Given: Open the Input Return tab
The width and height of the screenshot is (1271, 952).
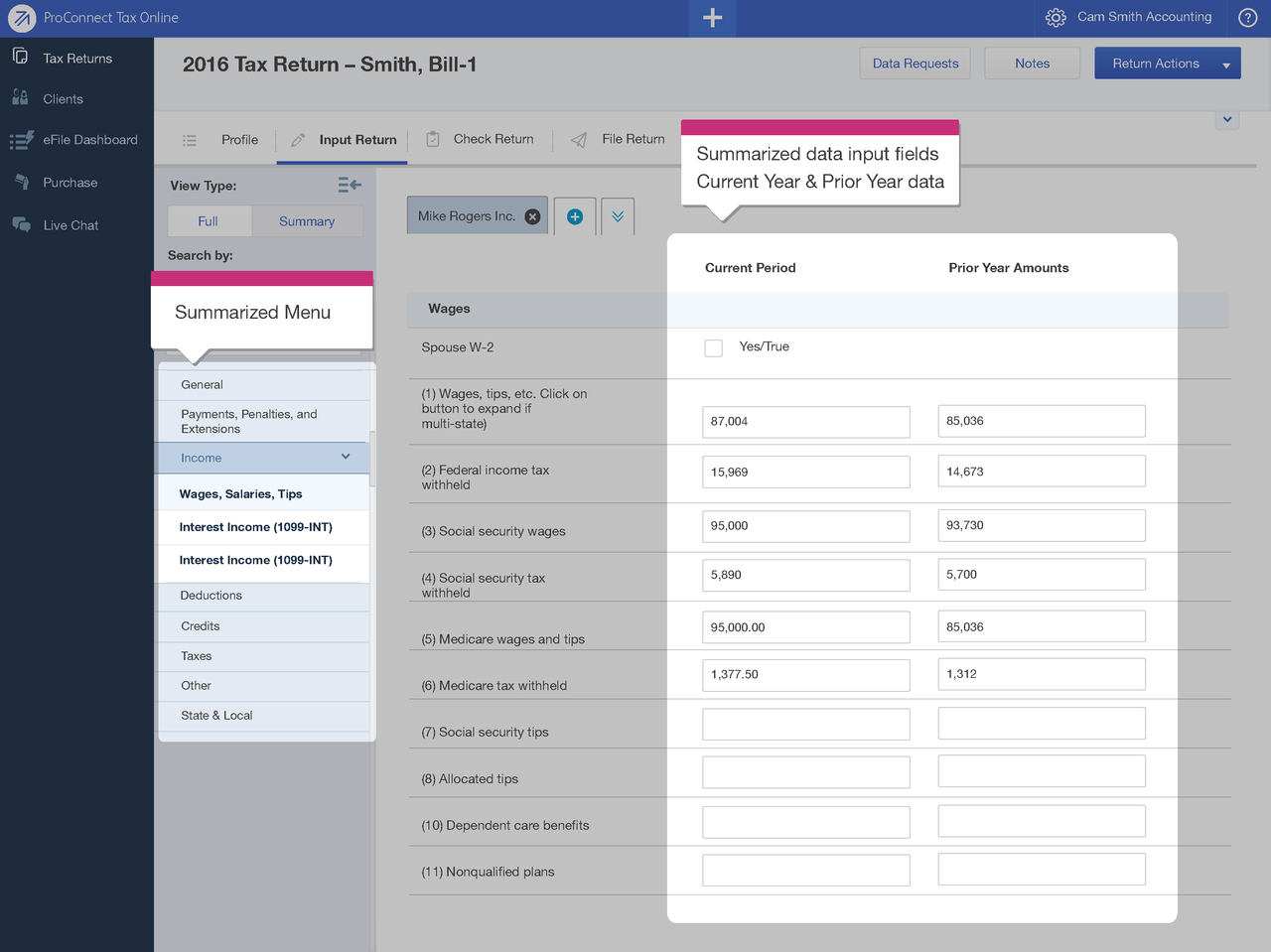Looking at the screenshot, I should [357, 140].
